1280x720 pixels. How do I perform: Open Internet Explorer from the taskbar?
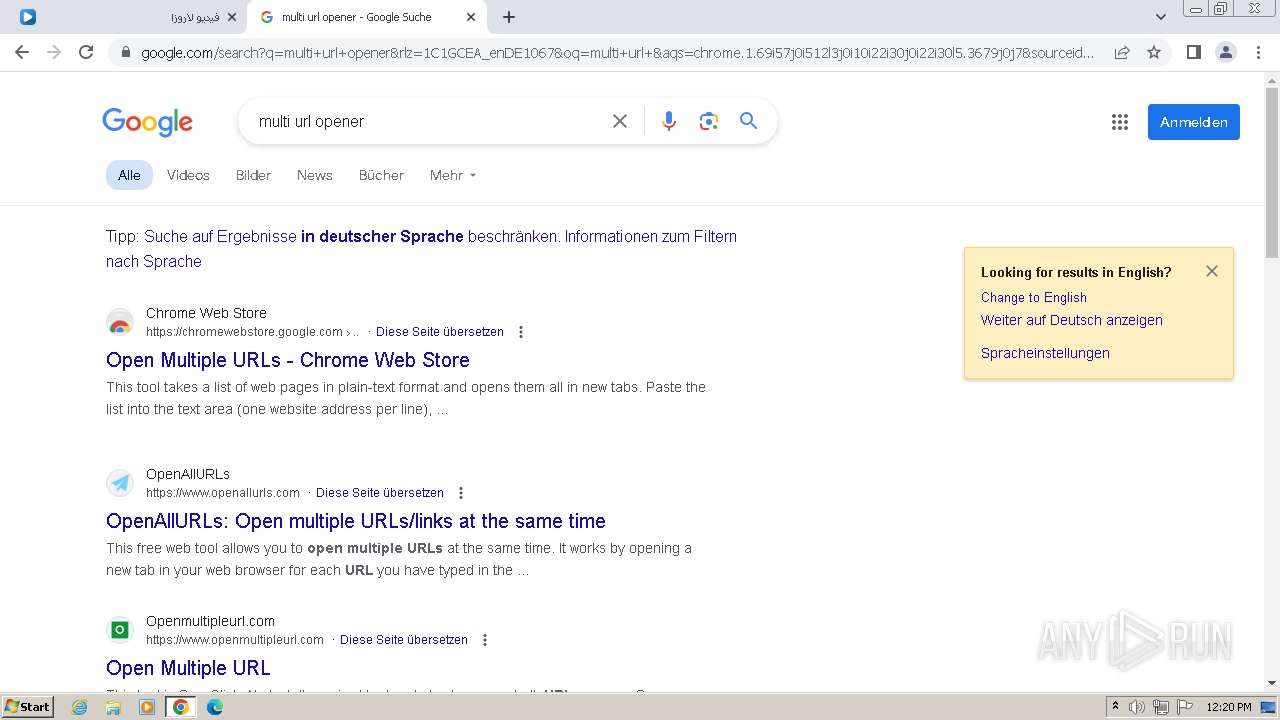[80, 707]
